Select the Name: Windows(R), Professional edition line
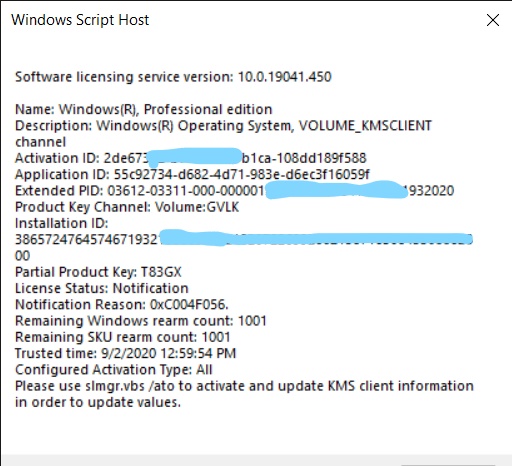Image resolution: width=512 pixels, height=466 pixels. pyautogui.click(x=144, y=110)
